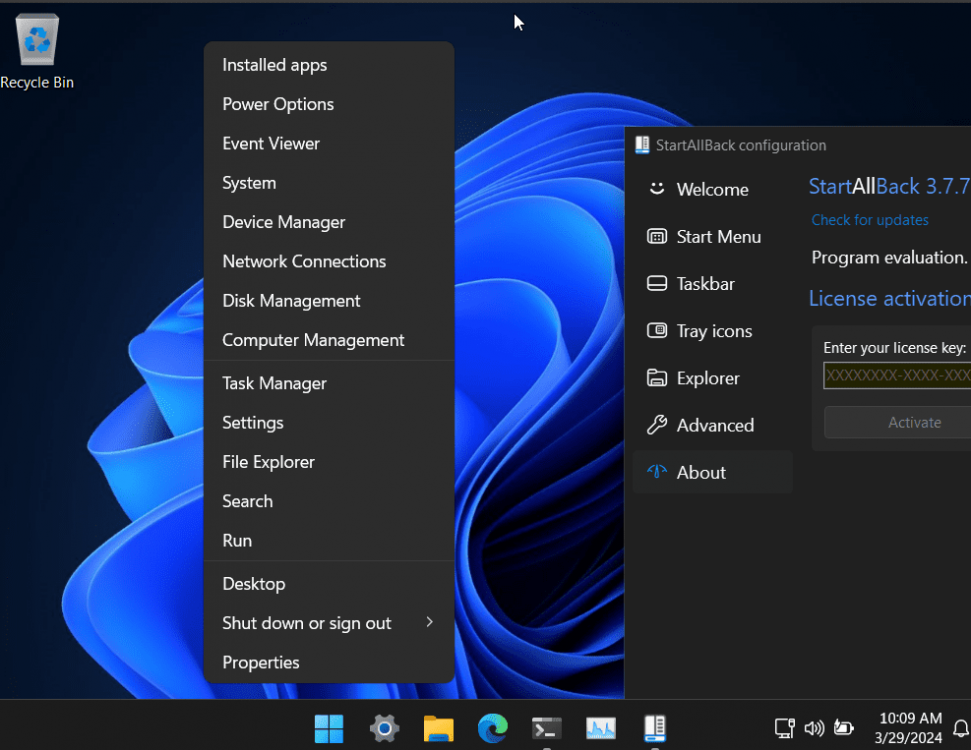Open the notification bell in system tray
971x750 pixels.
pyautogui.click(x=961, y=728)
